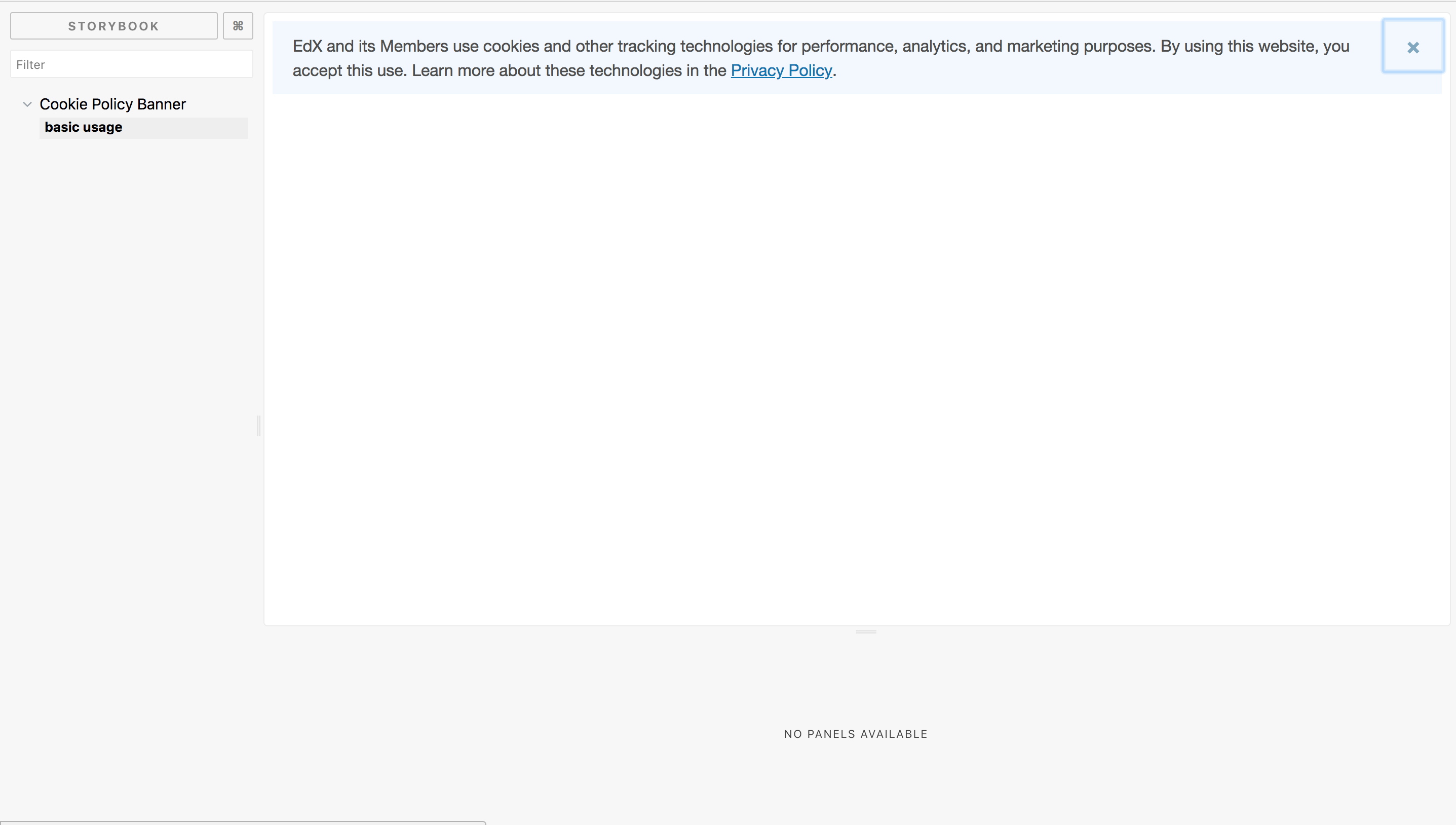Click the Cookie Policy Banner label
This screenshot has width=1456, height=825.
point(112,104)
